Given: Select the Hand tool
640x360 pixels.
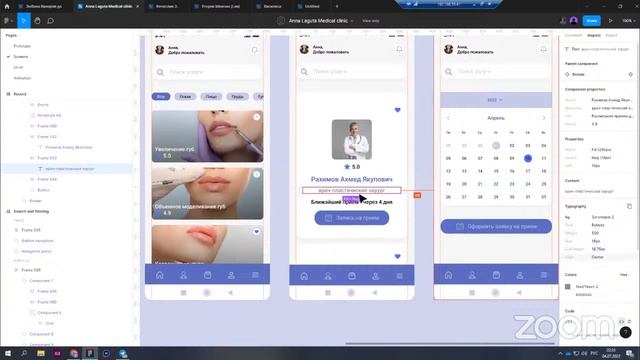Looking at the screenshot, I should 37,20.
